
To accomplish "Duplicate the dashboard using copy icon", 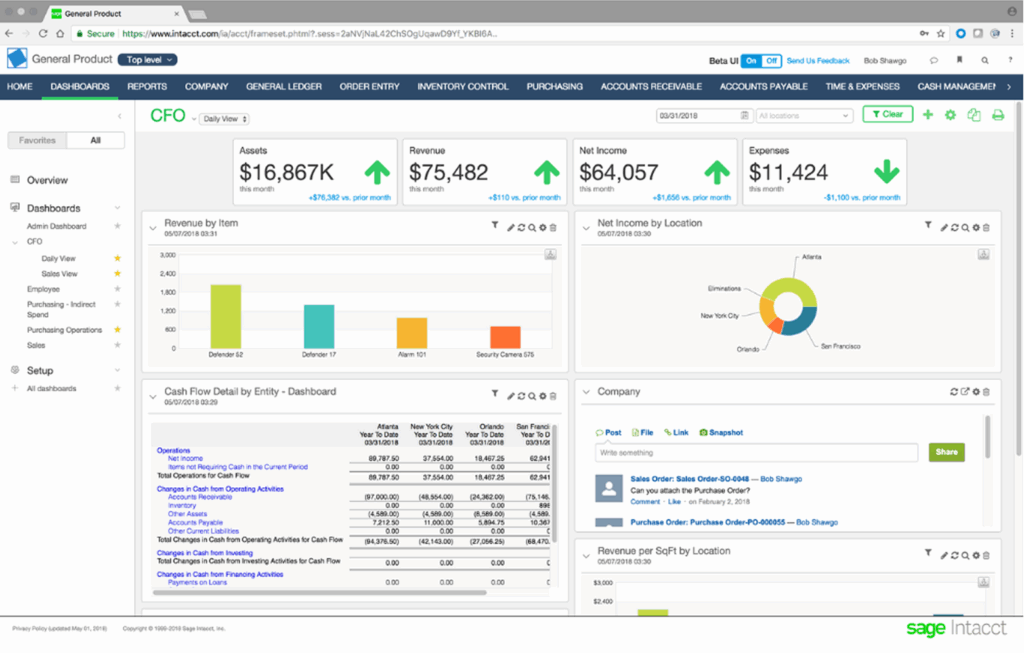I will click(x=974, y=115).
